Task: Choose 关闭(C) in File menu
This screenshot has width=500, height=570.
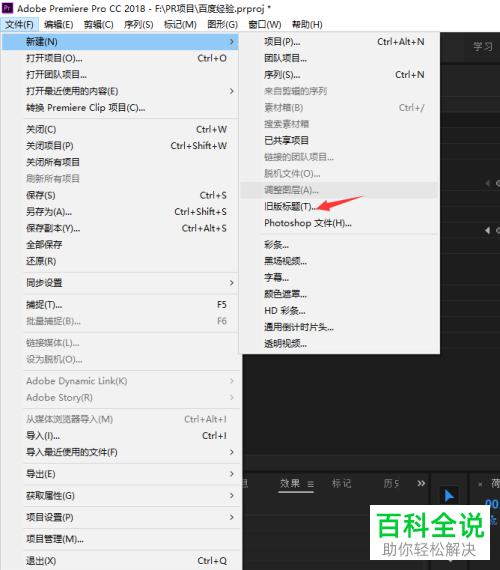Action: tap(120, 129)
